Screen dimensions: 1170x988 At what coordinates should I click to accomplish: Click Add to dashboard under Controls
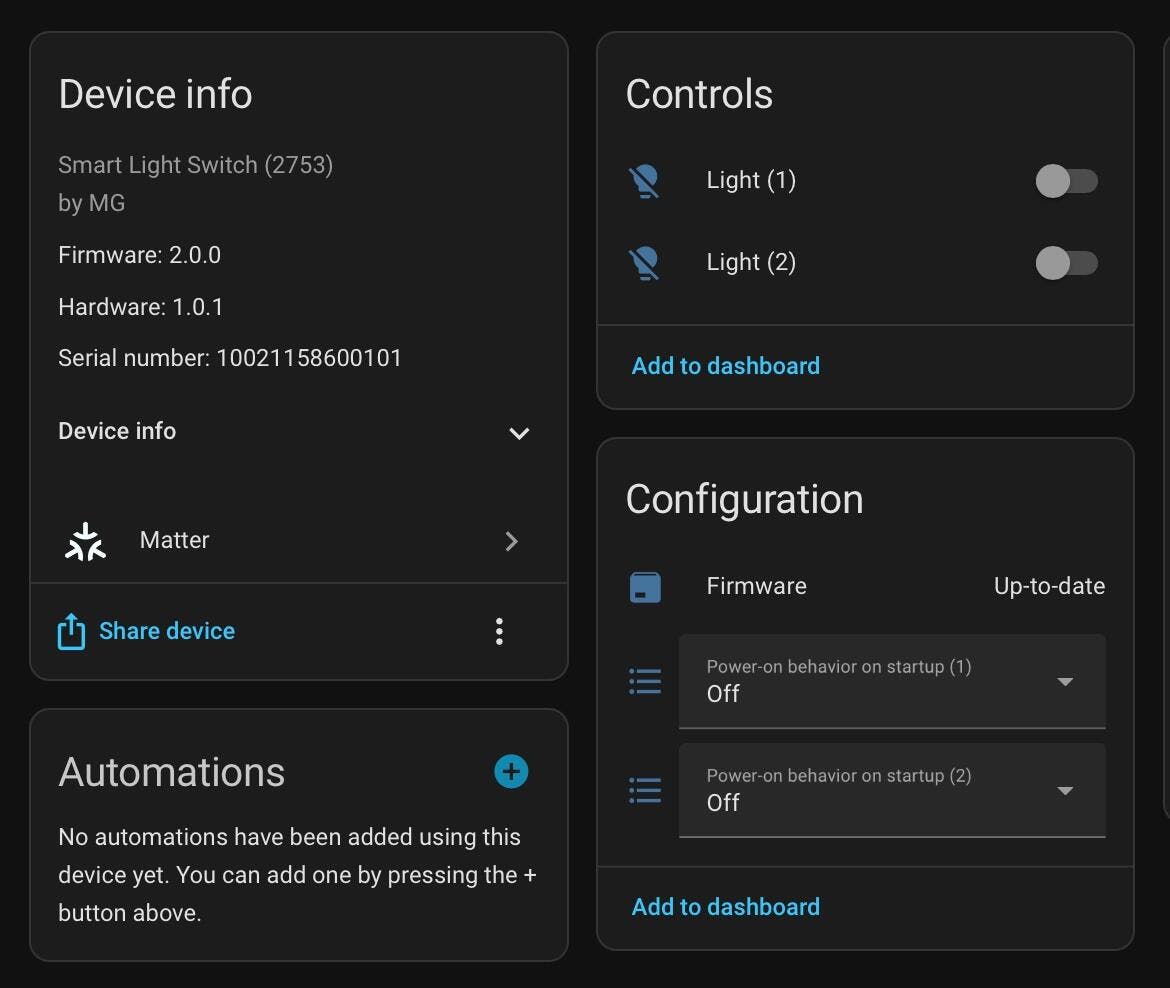coord(725,366)
